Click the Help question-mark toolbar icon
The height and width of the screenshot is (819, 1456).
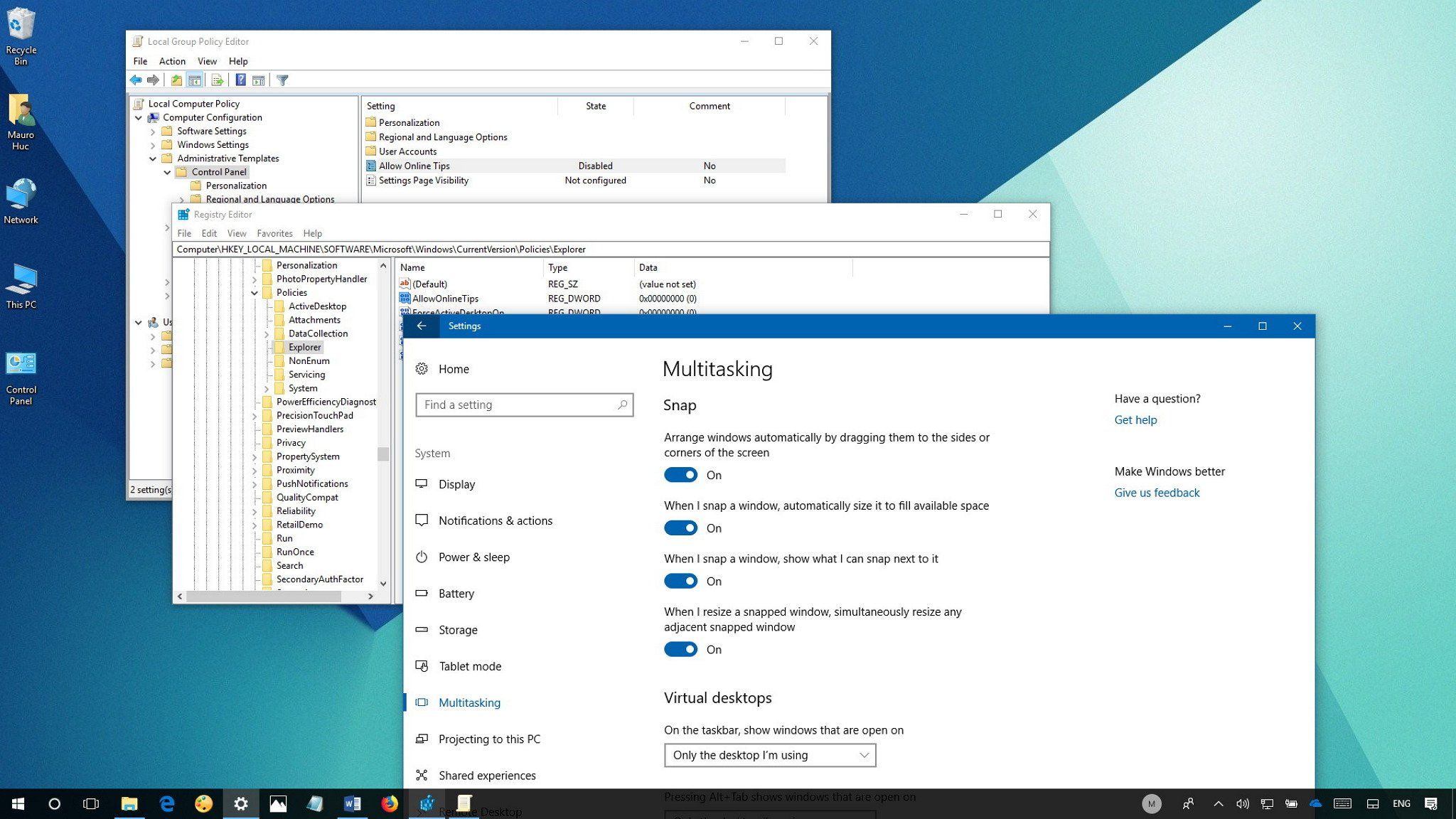[x=240, y=80]
